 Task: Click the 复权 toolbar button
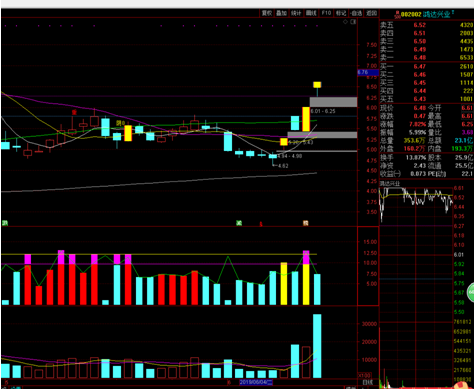pyautogui.click(x=267, y=13)
